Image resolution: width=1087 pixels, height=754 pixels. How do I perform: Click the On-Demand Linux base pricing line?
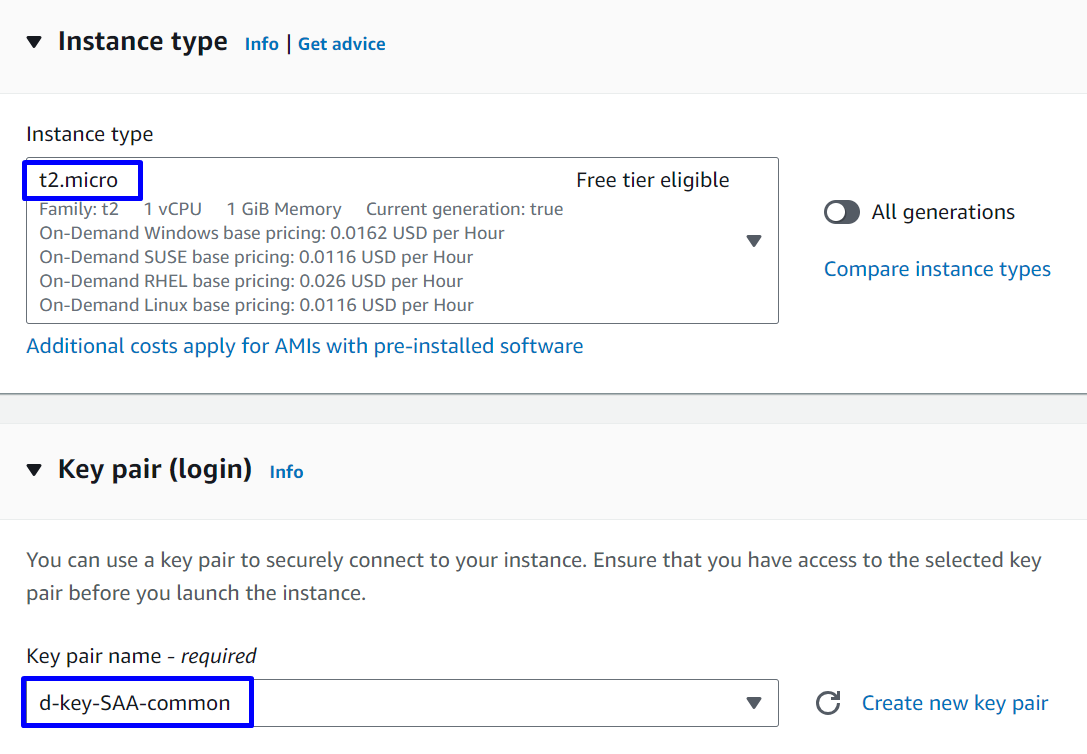pyautogui.click(x=256, y=305)
